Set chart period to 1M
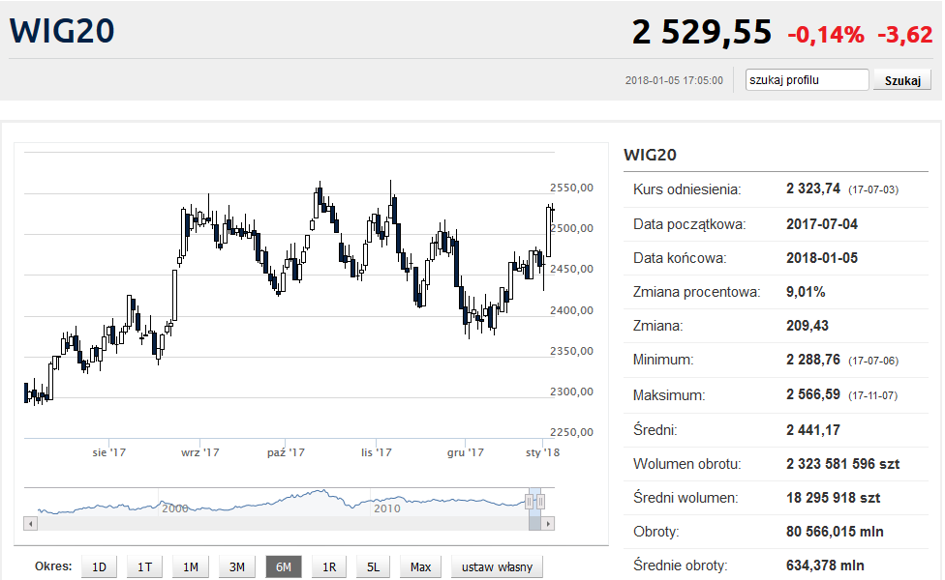 pyautogui.click(x=191, y=567)
